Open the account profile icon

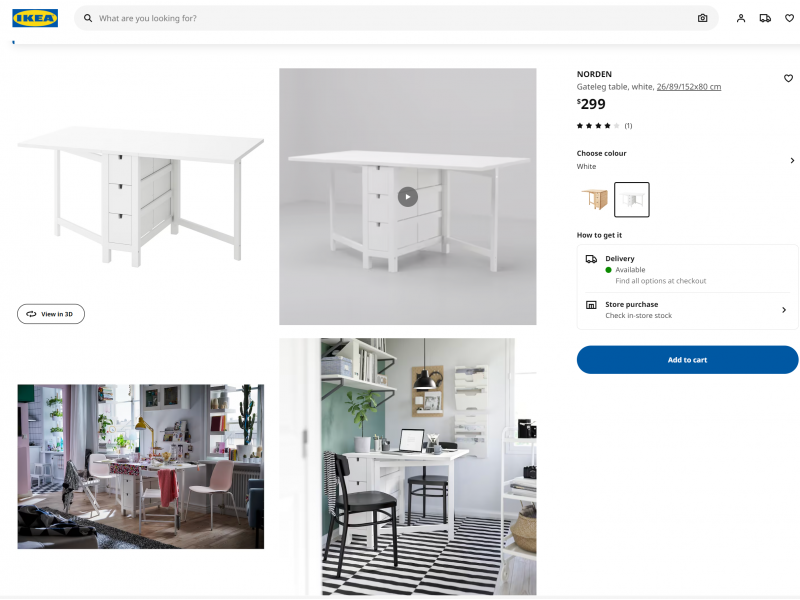coord(741,18)
